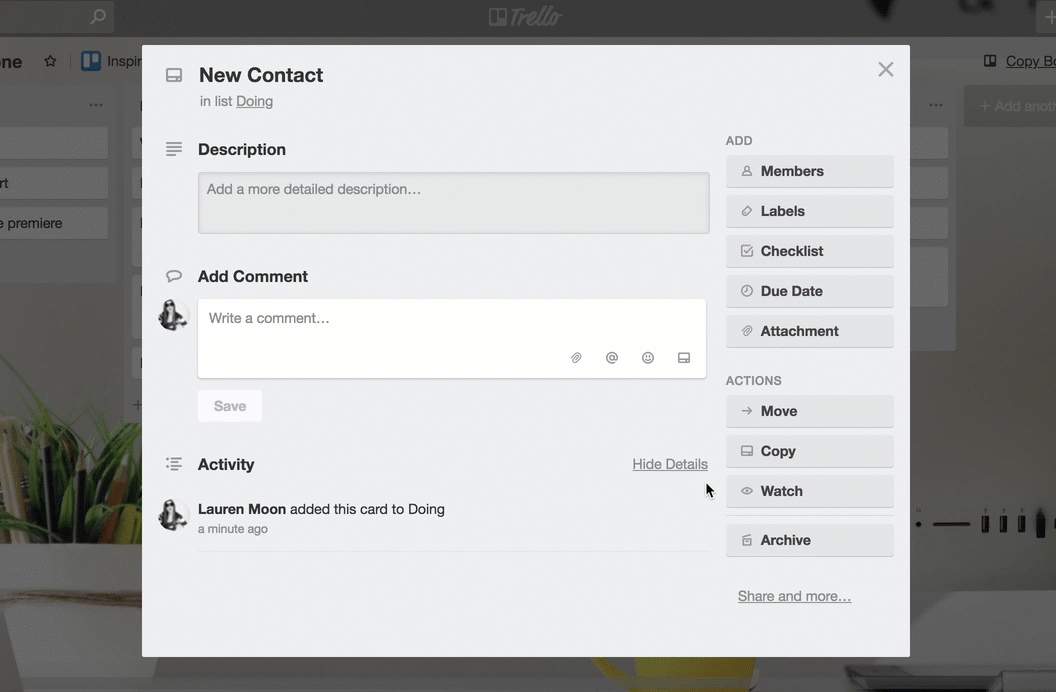Attach a file using the paperclip icon
Image resolution: width=1056 pixels, height=692 pixels.
576,357
